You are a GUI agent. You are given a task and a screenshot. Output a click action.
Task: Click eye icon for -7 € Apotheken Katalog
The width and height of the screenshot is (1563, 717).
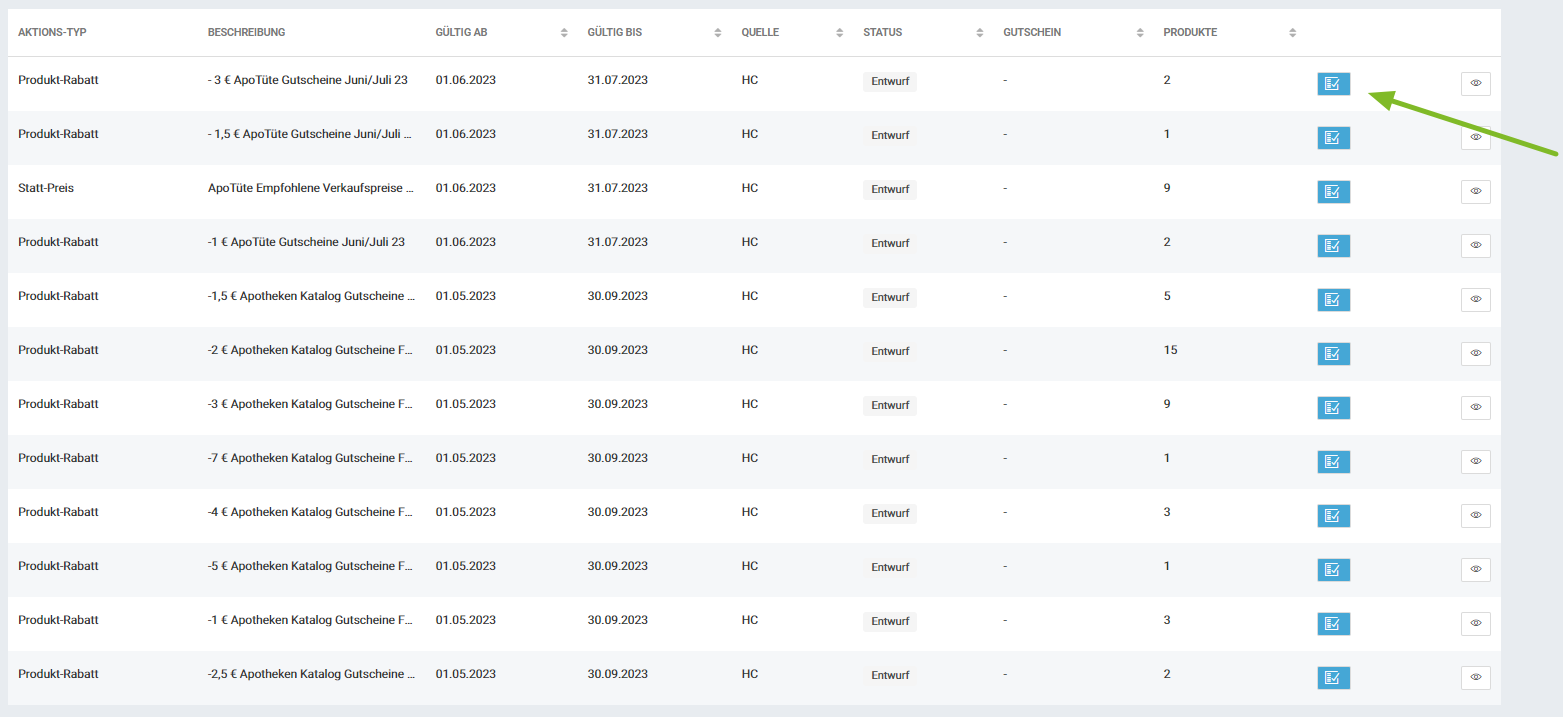tap(1475, 462)
